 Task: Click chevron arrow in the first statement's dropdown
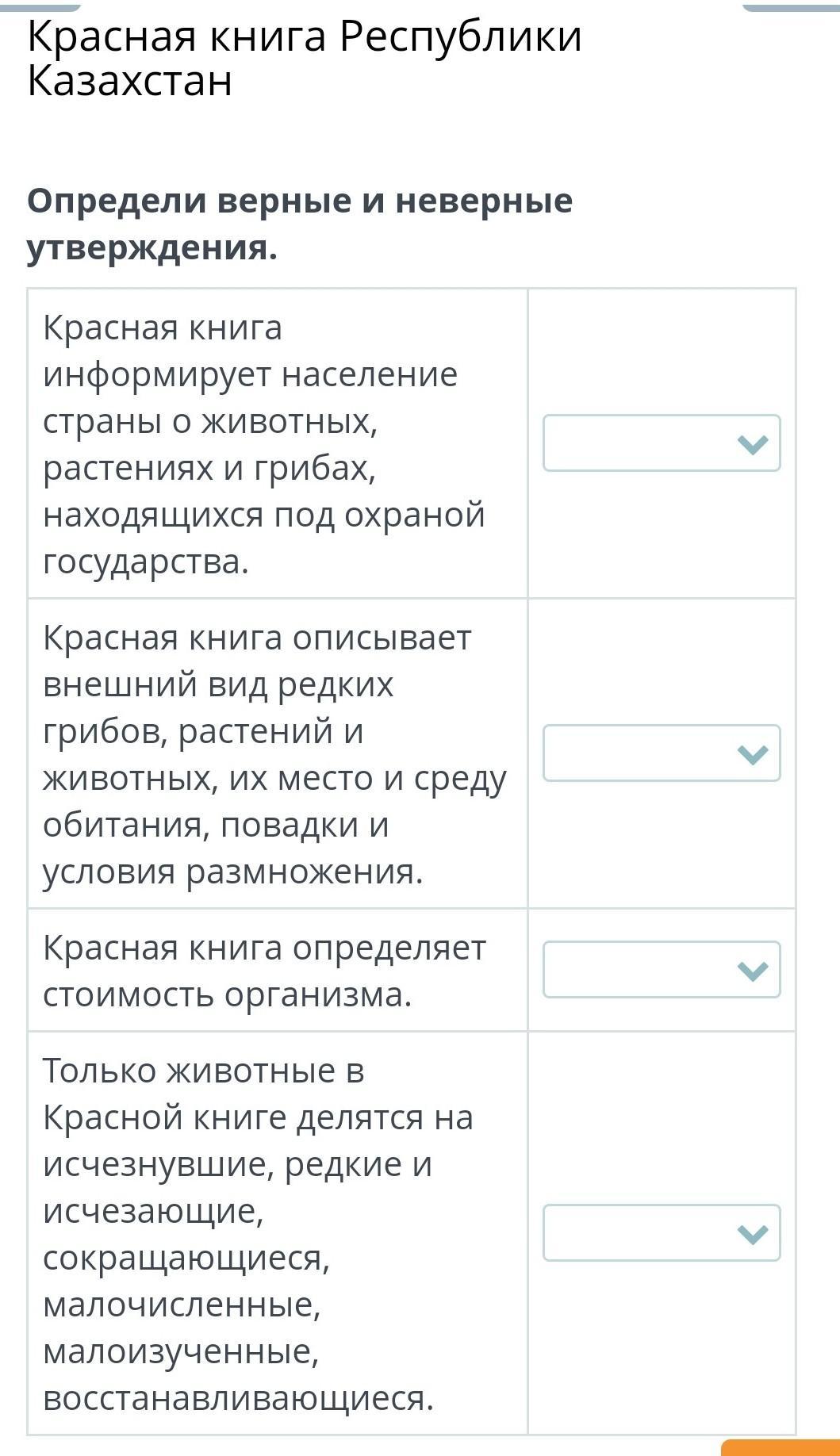pyautogui.click(x=752, y=444)
